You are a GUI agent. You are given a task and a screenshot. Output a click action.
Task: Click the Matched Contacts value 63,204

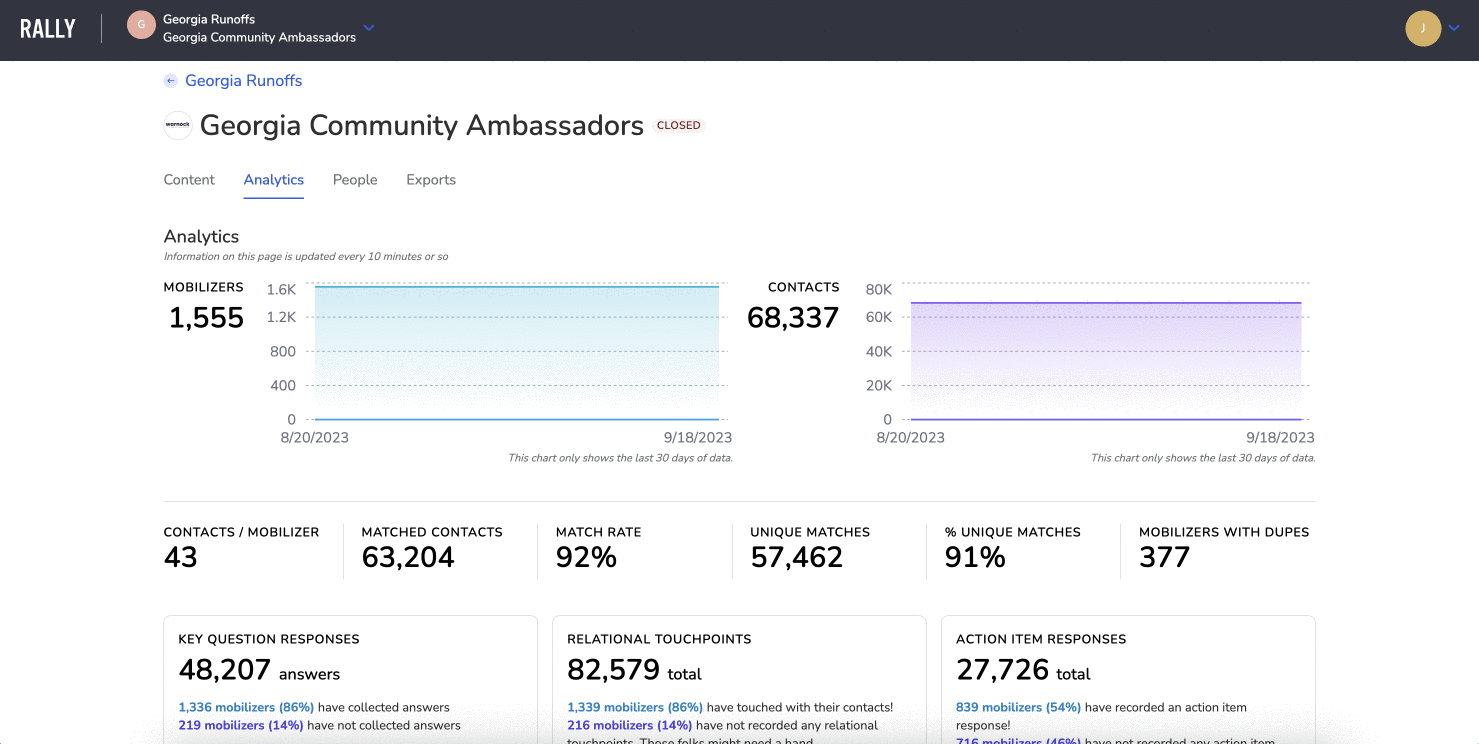tap(408, 558)
